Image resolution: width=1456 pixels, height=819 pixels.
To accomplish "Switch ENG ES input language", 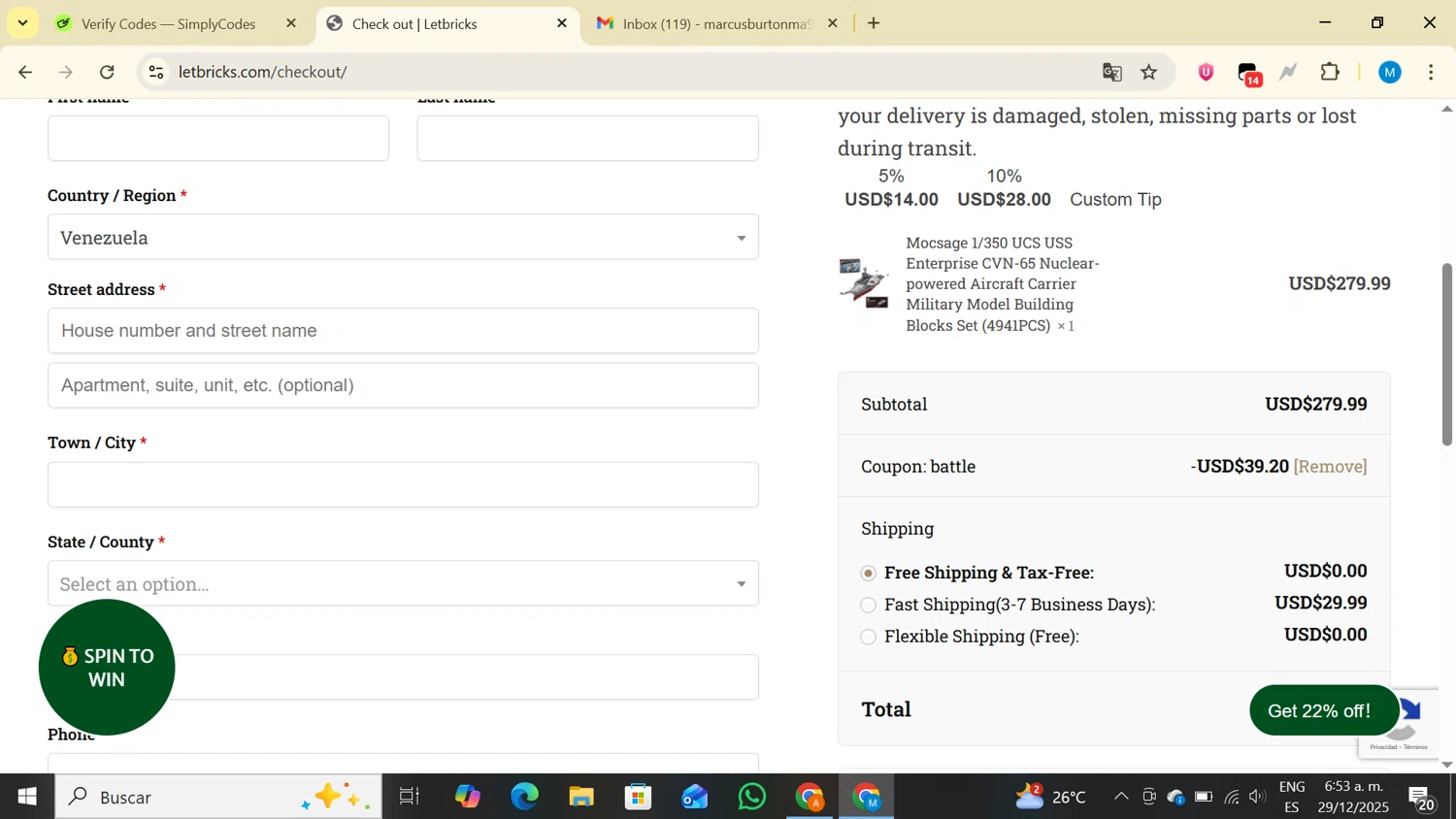I will [1292, 797].
